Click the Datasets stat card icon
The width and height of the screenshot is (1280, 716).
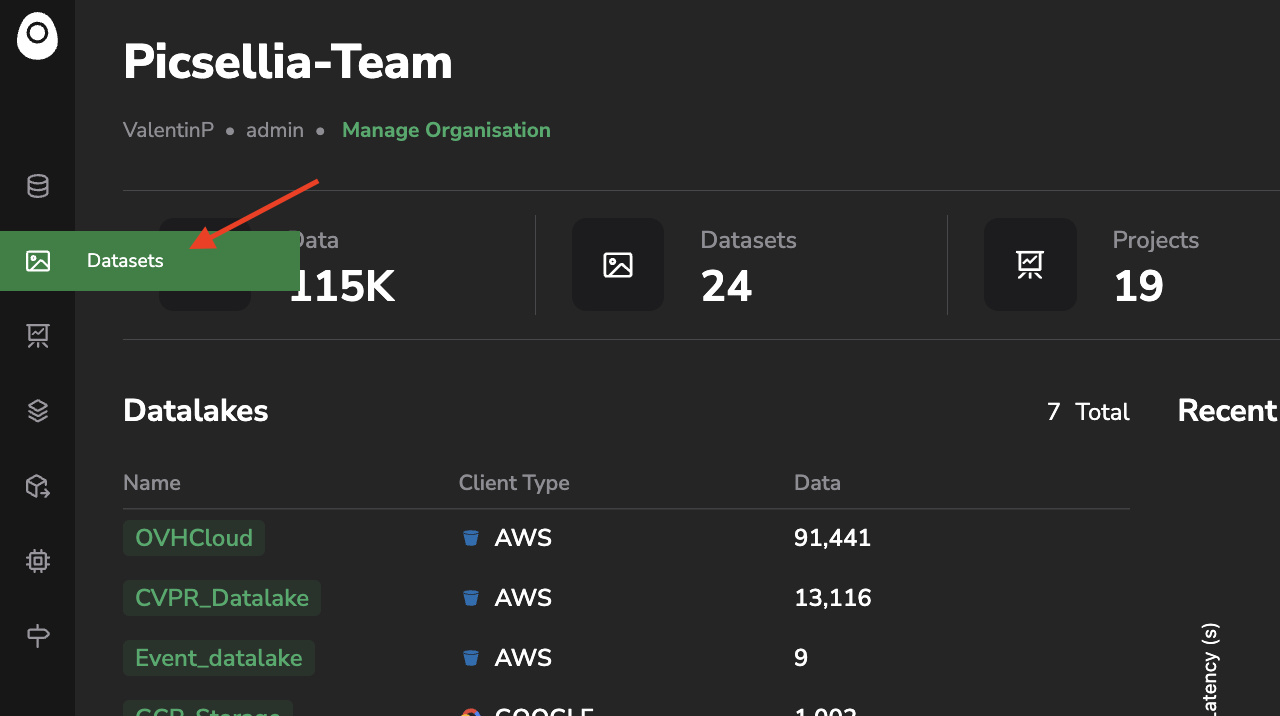(618, 264)
